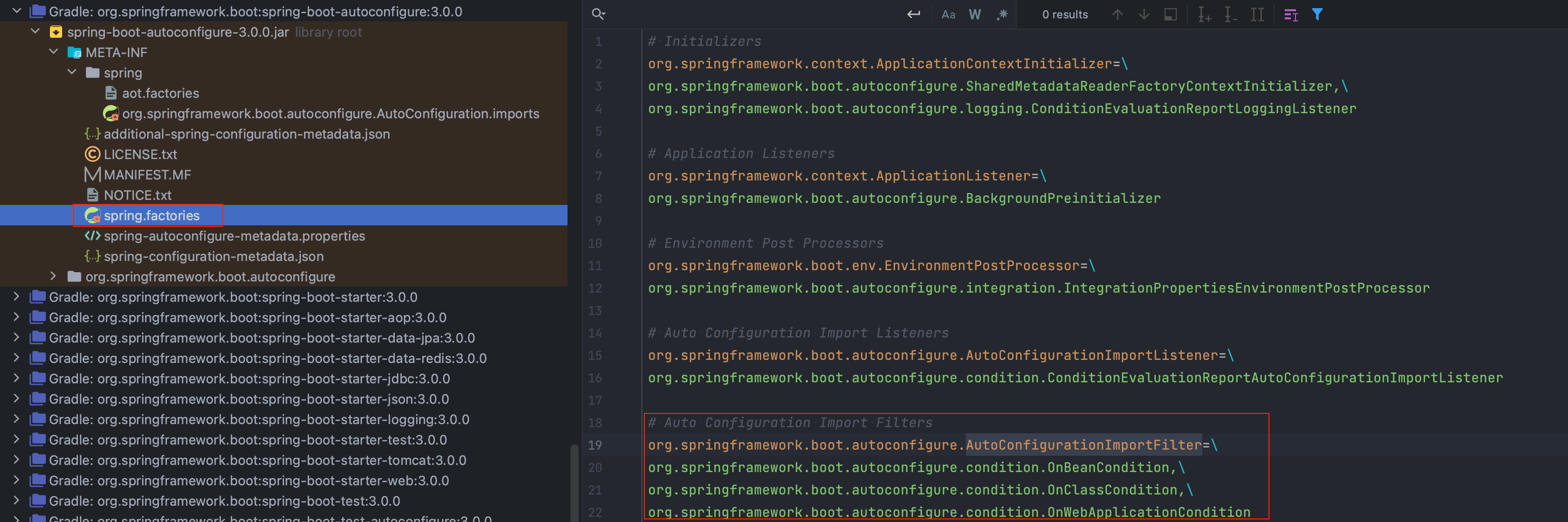This screenshot has width=1568, height=522.
Task: Expand Gradle spring-boot-starter-data-redis:3.0.0 library
Action: coord(17,357)
